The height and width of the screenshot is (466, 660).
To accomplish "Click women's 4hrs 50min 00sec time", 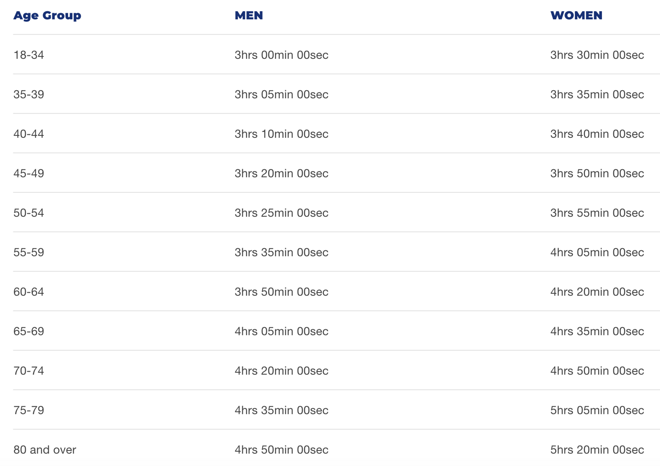I will tap(597, 371).
